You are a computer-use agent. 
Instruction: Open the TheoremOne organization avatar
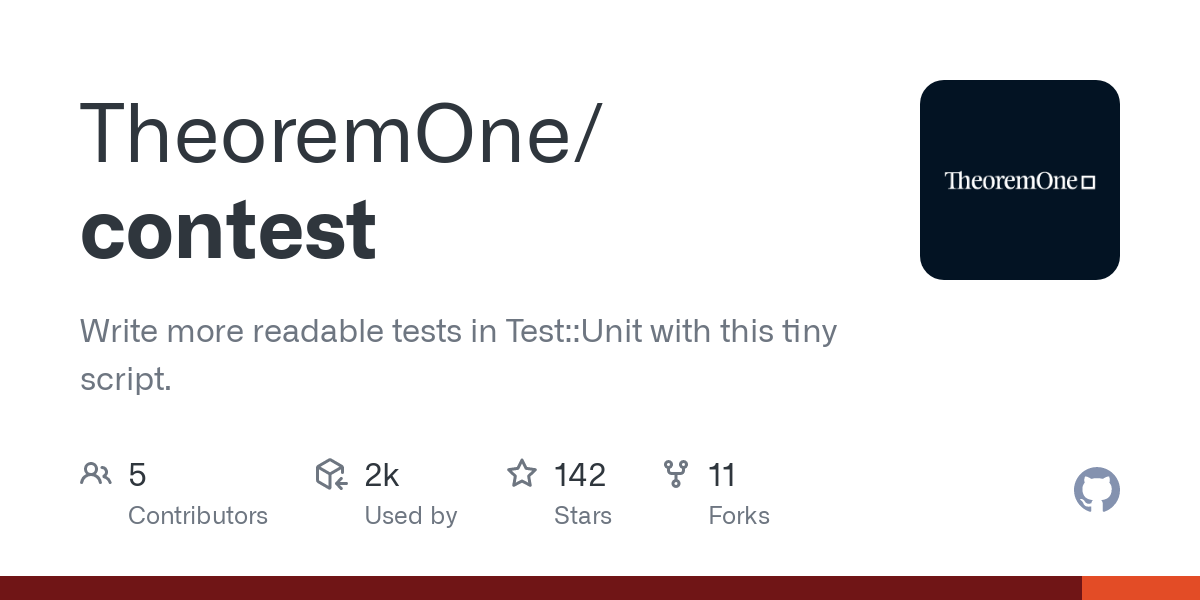(x=1019, y=180)
